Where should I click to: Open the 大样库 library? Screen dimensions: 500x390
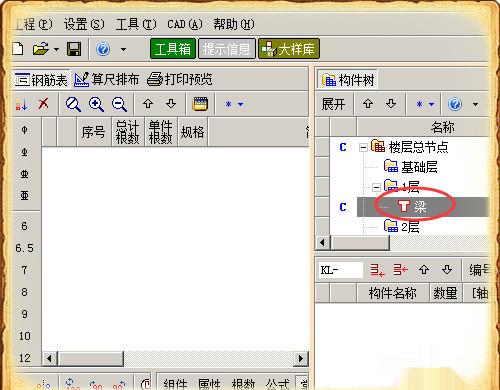(289, 49)
